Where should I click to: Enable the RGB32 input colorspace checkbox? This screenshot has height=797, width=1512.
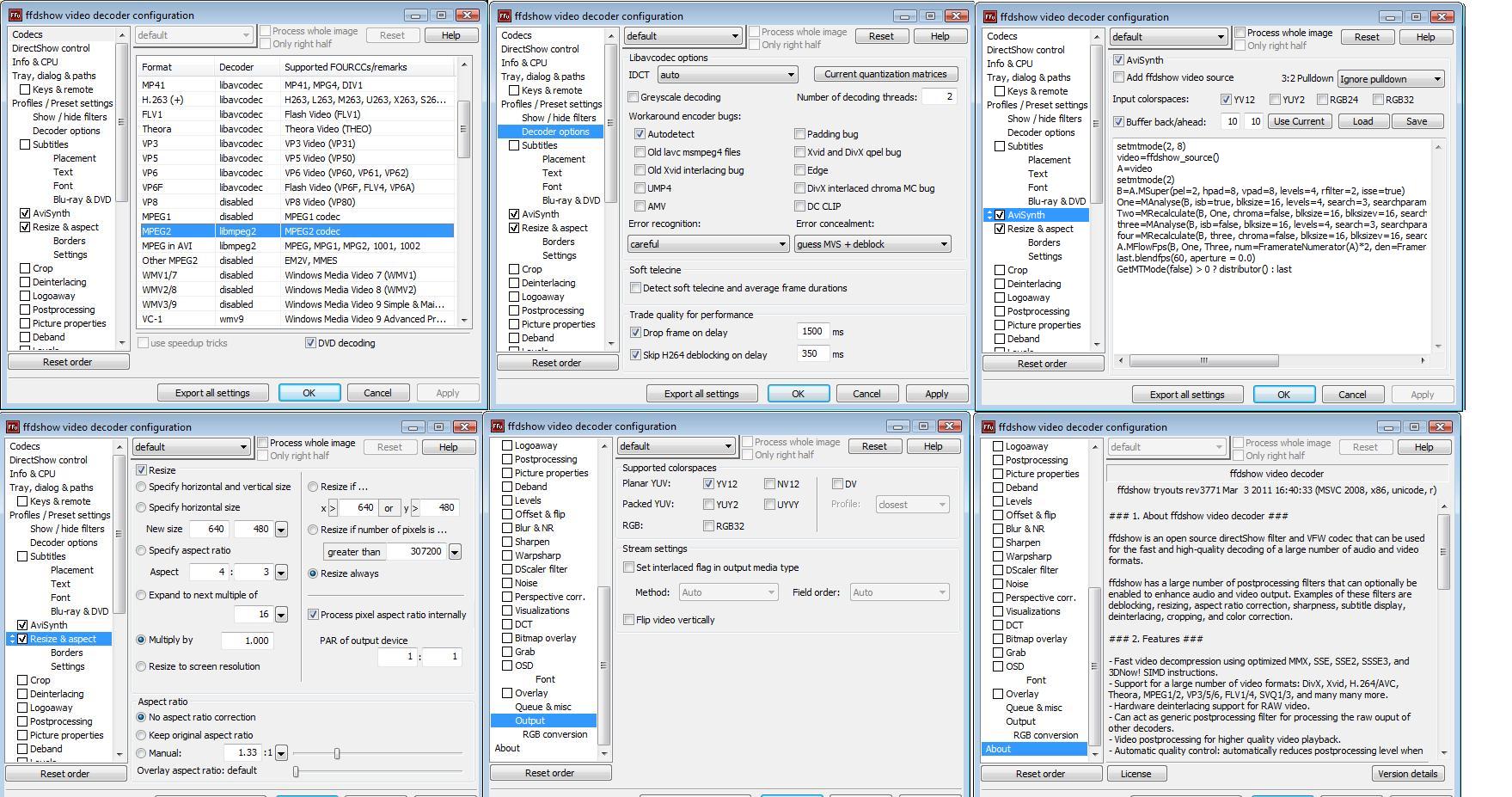[x=1379, y=100]
